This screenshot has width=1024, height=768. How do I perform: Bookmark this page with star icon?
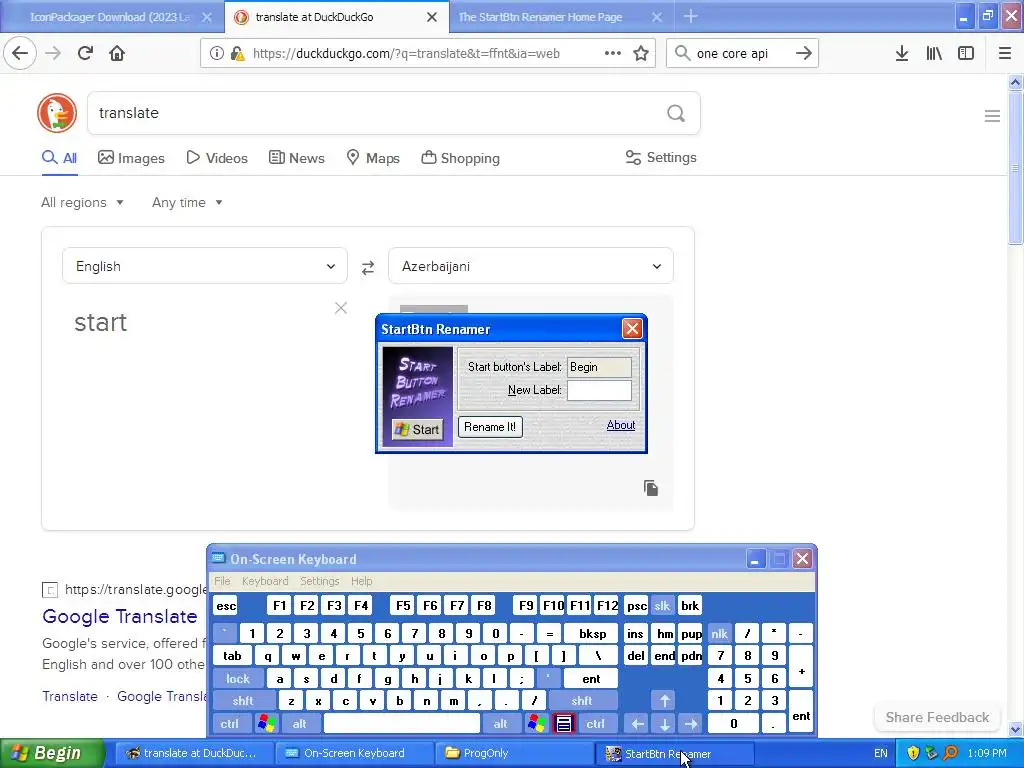click(641, 54)
